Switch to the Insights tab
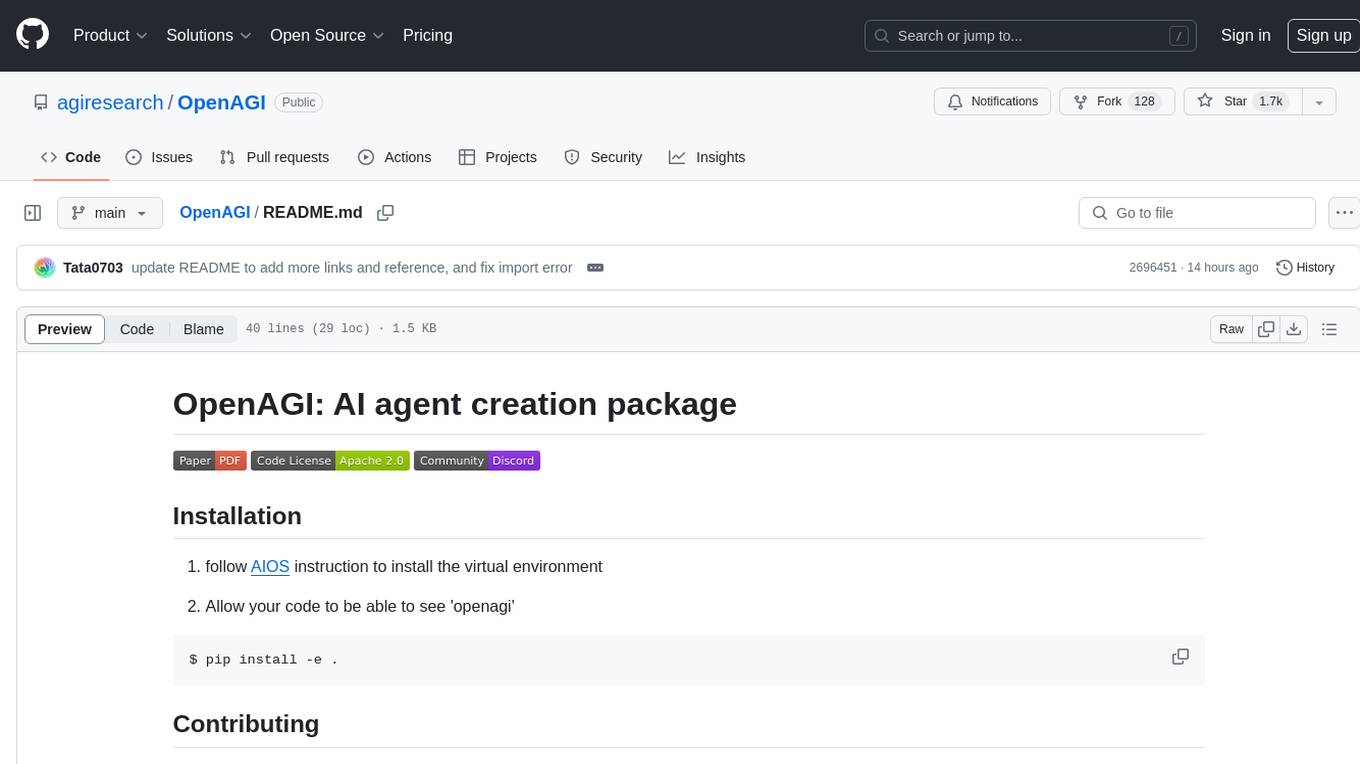The width and height of the screenshot is (1360, 764). pyautogui.click(x=707, y=157)
